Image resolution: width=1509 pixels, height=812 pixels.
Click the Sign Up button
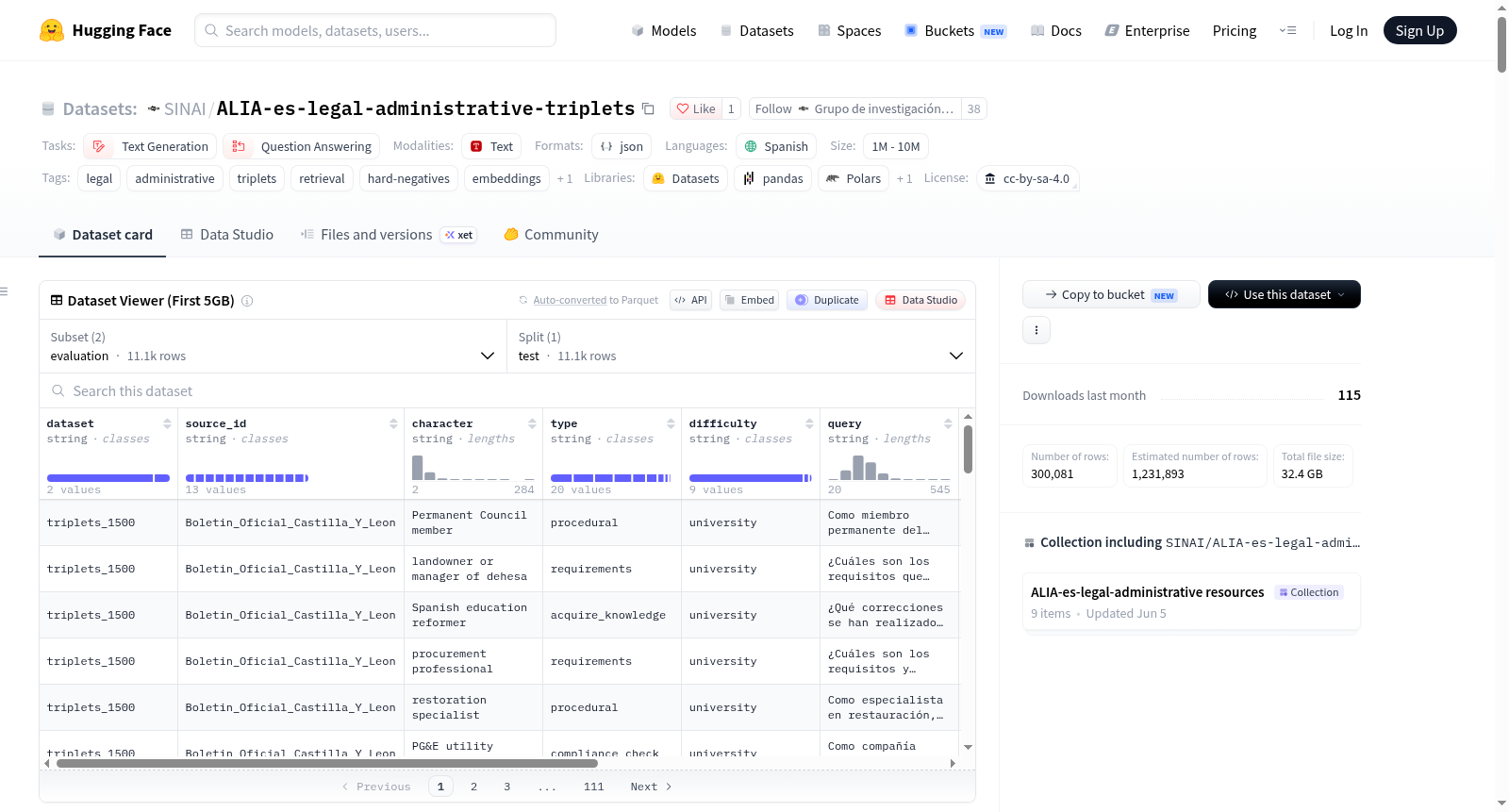pyautogui.click(x=1419, y=30)
